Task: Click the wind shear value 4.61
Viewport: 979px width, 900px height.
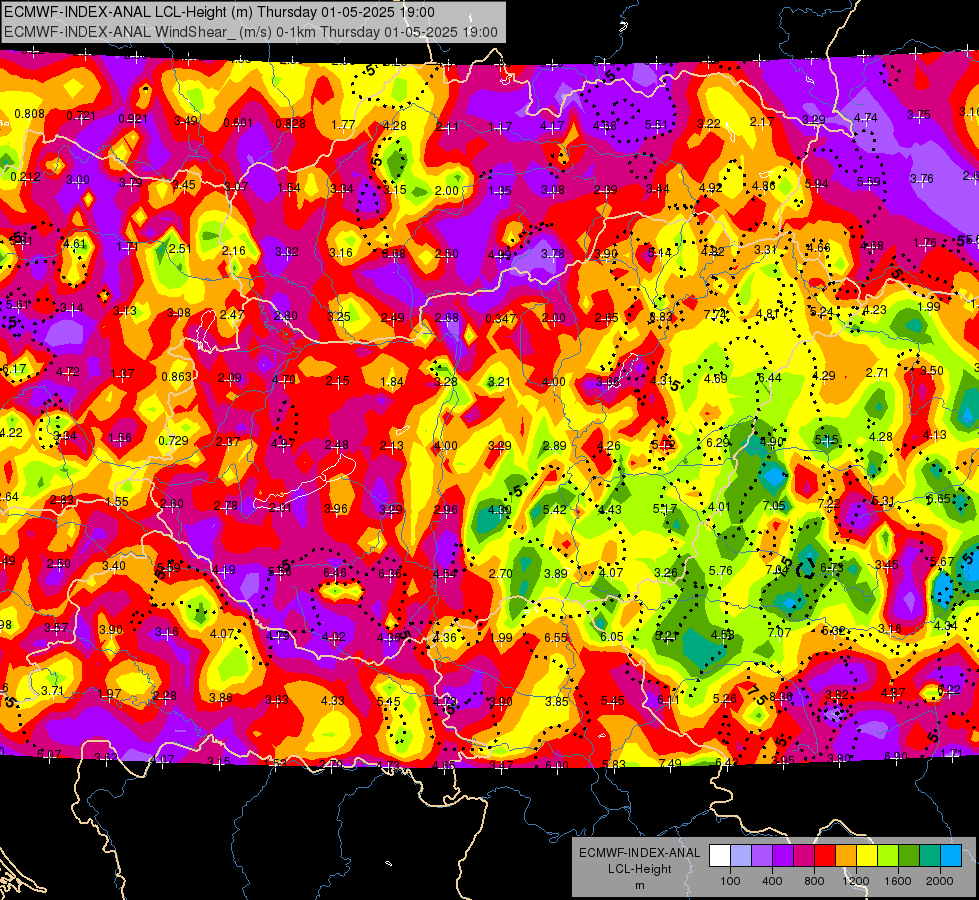Action: [x=75, y=244]
